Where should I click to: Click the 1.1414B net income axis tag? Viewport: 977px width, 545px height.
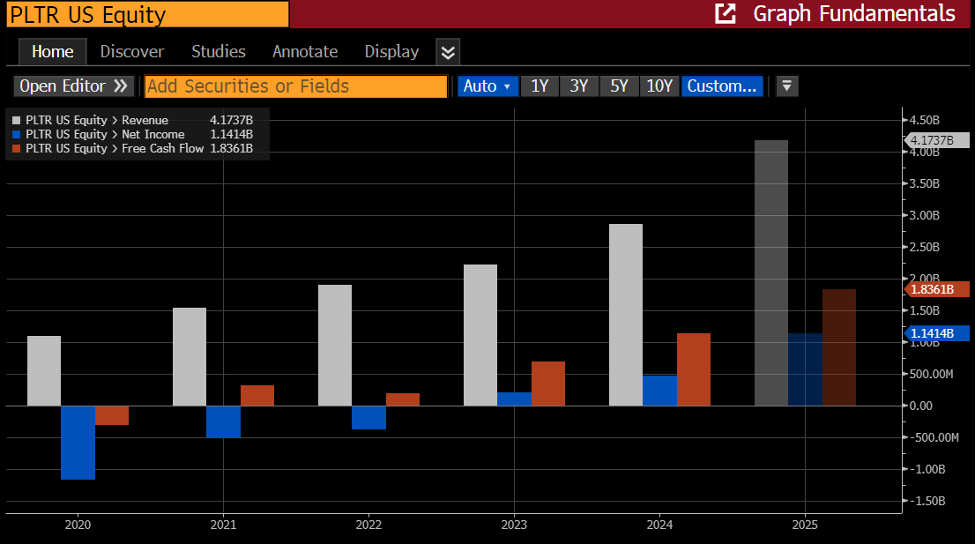tap(936, 333)
